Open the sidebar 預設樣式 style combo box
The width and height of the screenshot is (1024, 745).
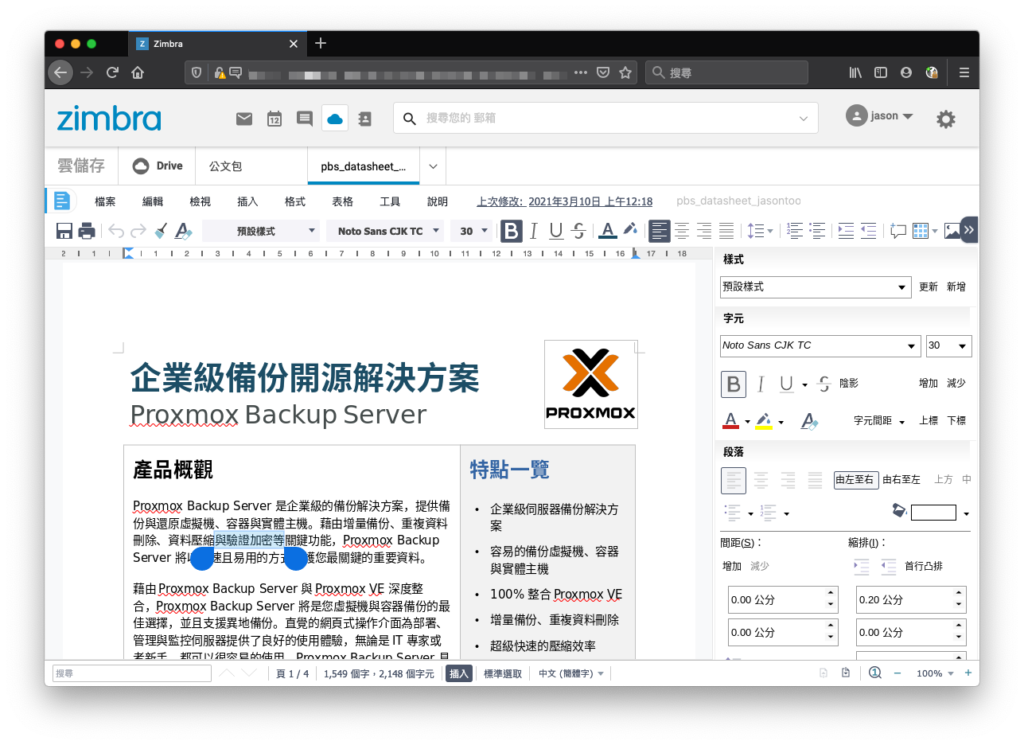(x=815, y=287)
